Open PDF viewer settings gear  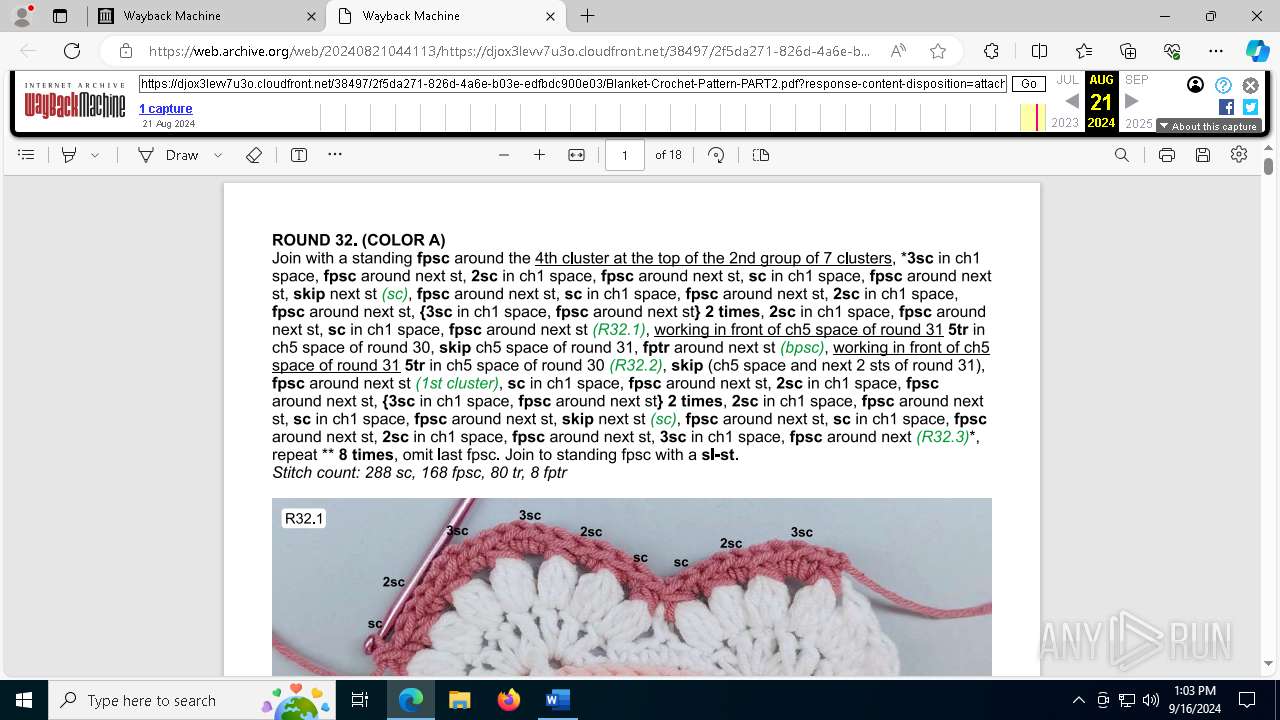point(1239,155)
